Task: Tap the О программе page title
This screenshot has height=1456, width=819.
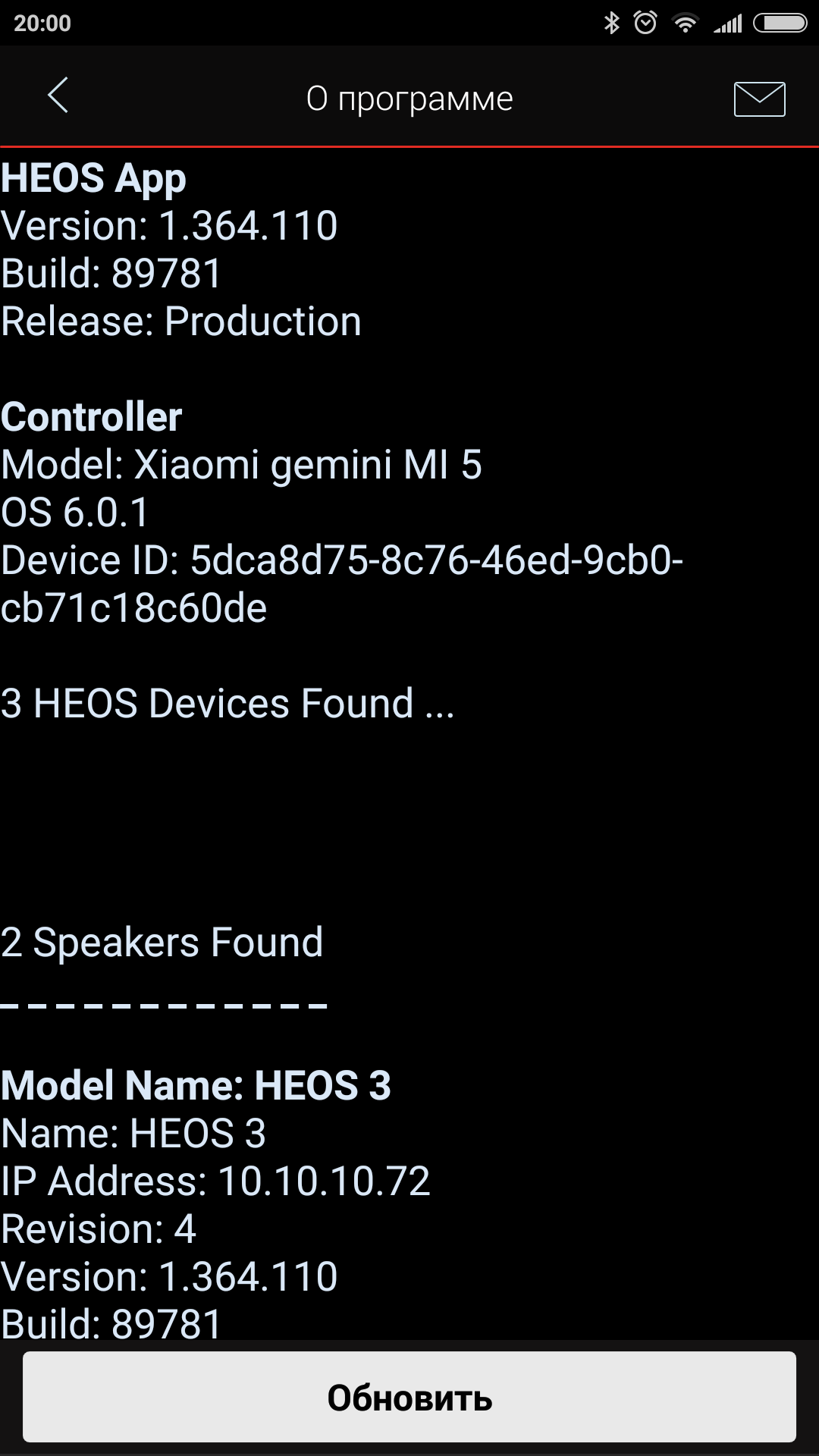Action: point(409,99)
